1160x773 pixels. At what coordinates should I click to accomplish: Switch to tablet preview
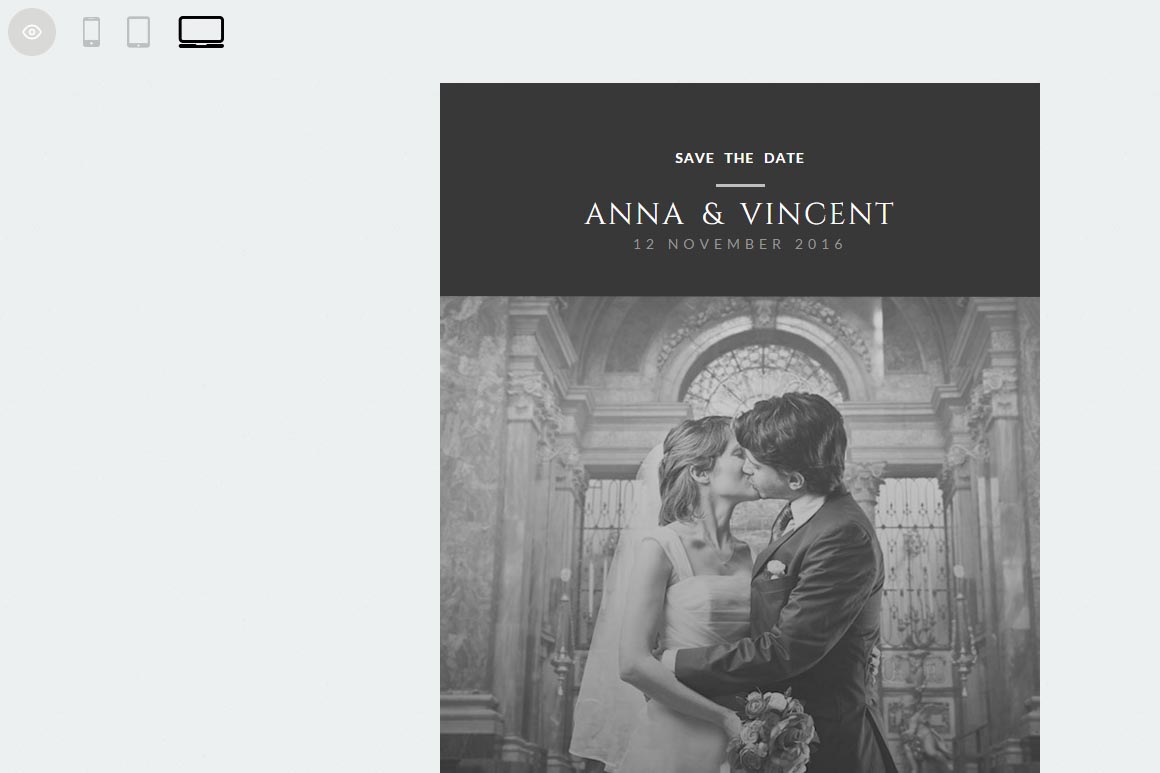[138, 32]
